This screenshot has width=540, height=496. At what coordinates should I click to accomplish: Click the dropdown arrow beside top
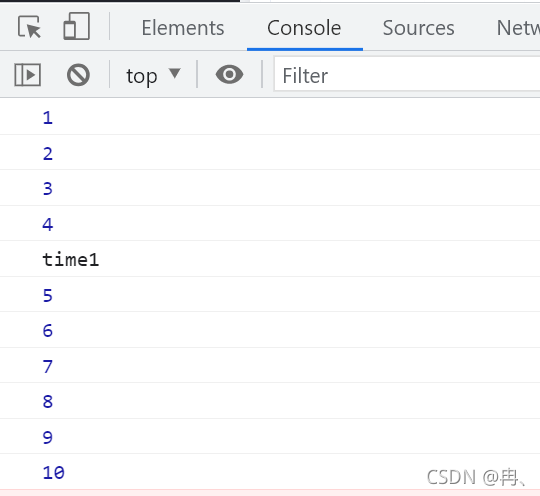pyautogui.click(x=175, y=73)
